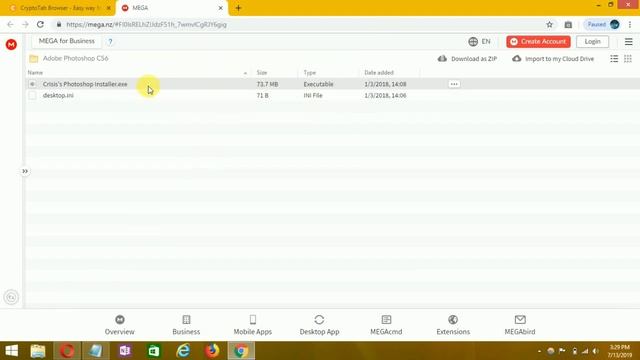
Task: Click the Adobe Photoshop CS6 folder name
Action: pyautogui.click(x=76, y=58)
